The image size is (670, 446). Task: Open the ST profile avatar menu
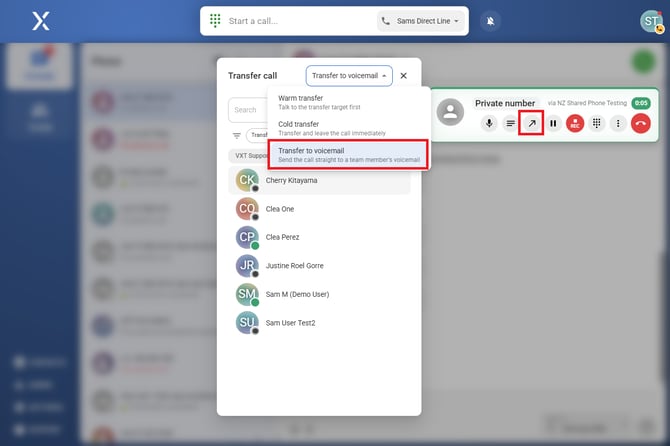click(x=651, y=21)
